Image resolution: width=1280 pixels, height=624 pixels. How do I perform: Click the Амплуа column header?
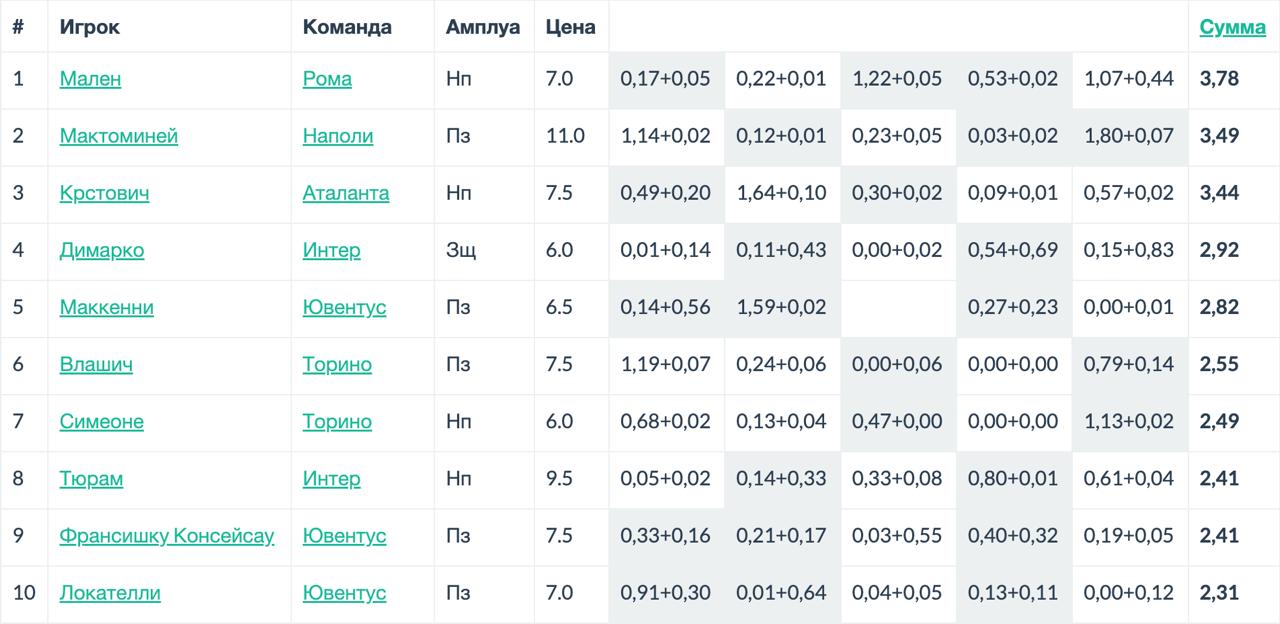click(483, 27)
